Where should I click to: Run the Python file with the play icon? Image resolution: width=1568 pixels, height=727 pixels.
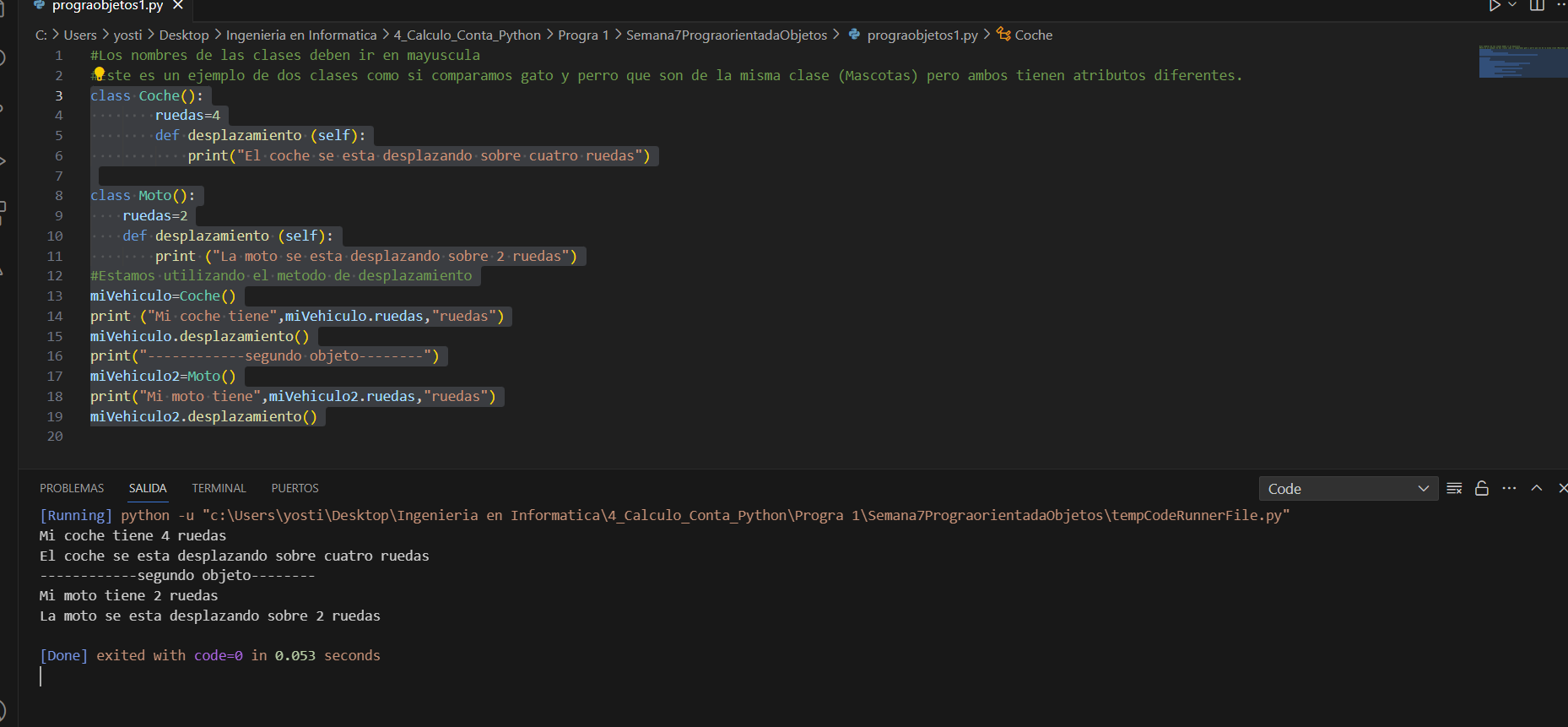coord(1495,5)
